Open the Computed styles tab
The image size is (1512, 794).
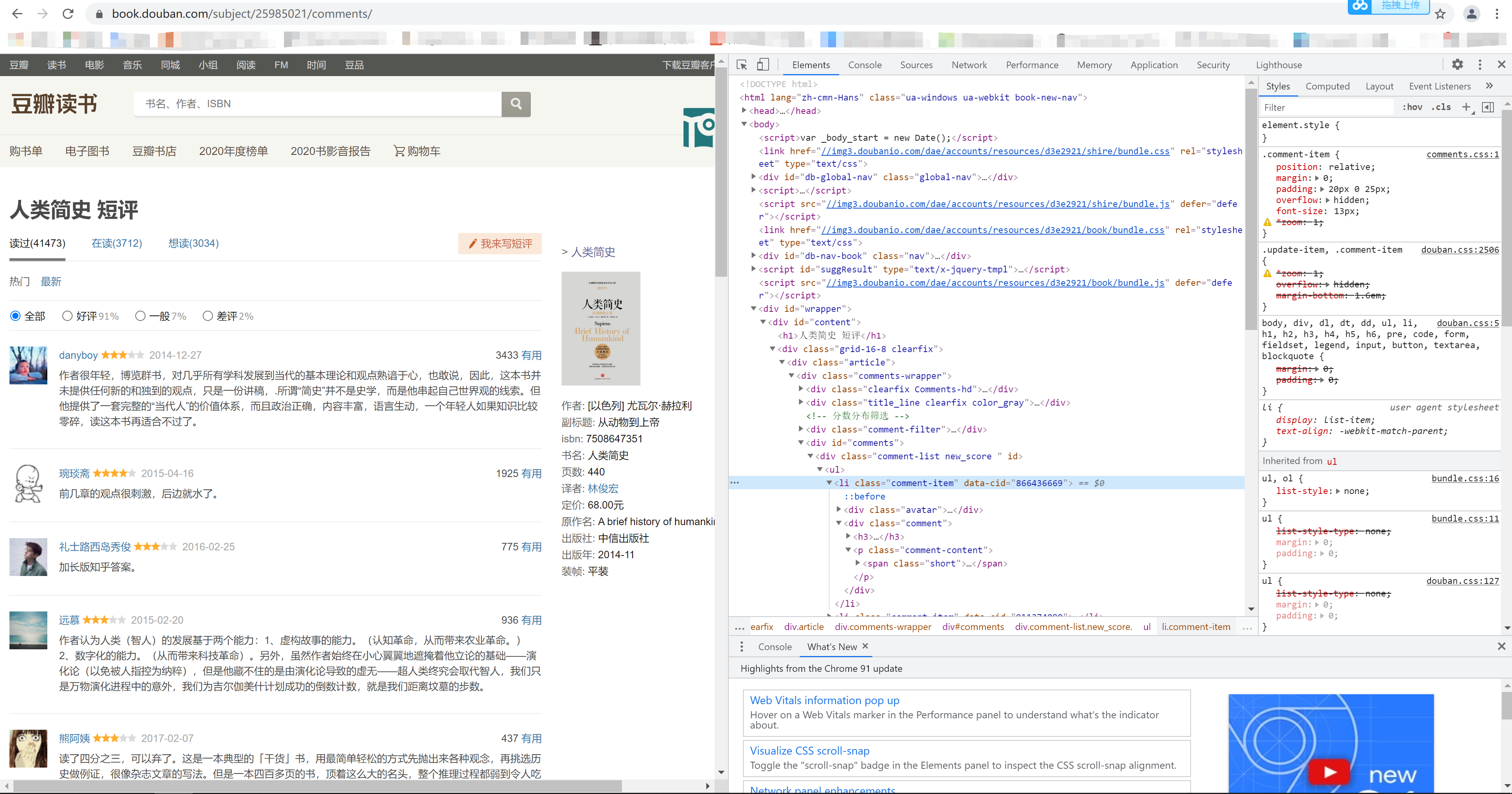(x=1327, y=86)
